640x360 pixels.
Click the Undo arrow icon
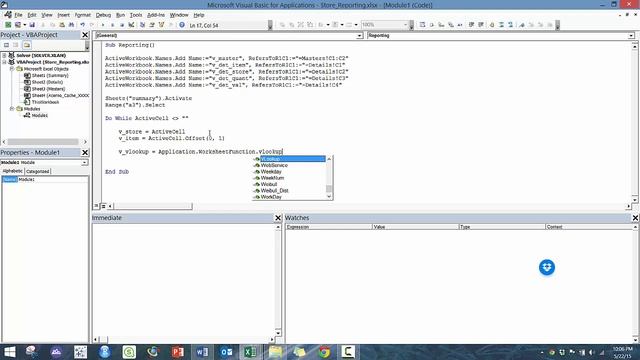pos(82,25)
